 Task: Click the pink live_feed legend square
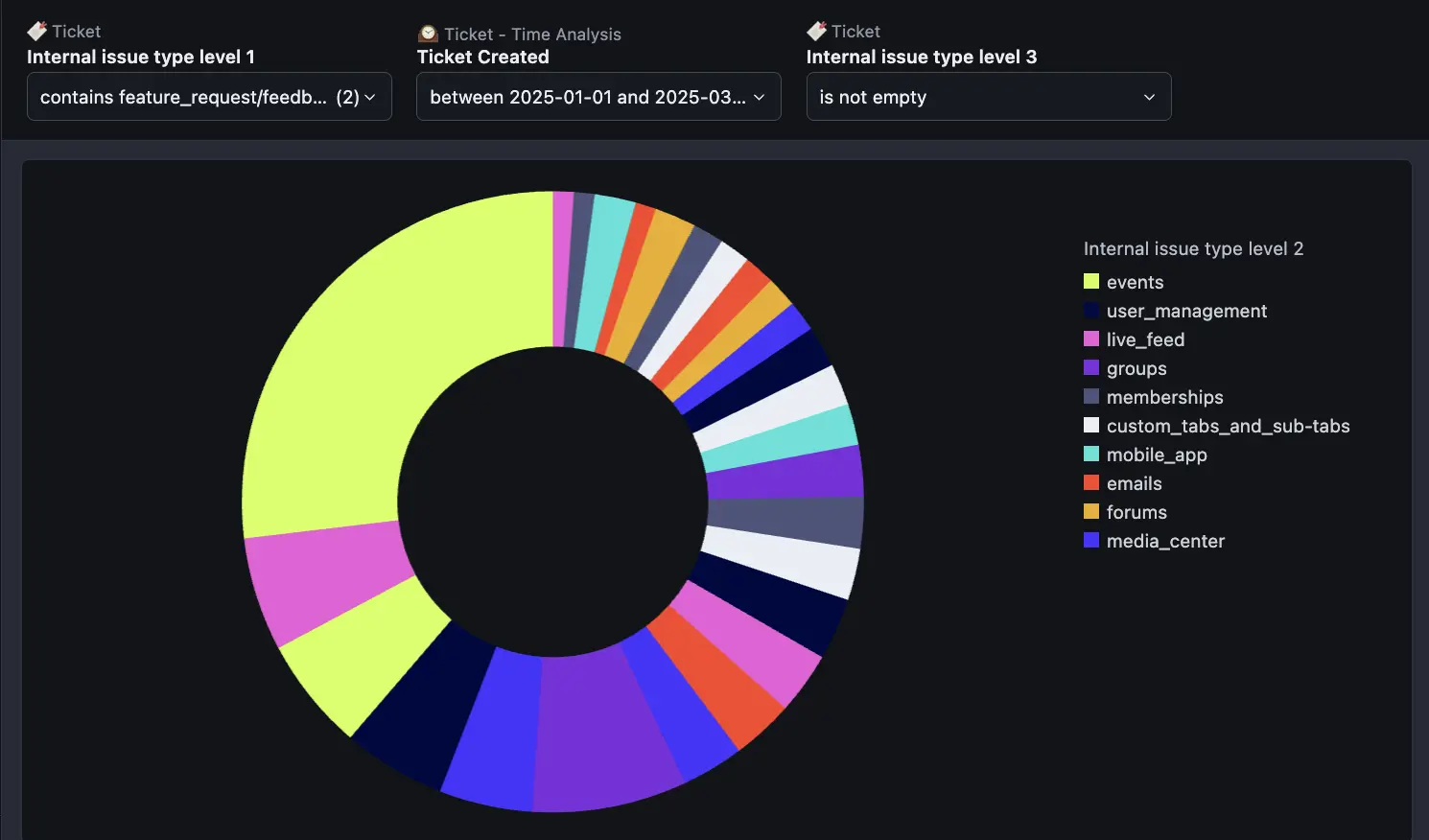(x=1091, y=339)
